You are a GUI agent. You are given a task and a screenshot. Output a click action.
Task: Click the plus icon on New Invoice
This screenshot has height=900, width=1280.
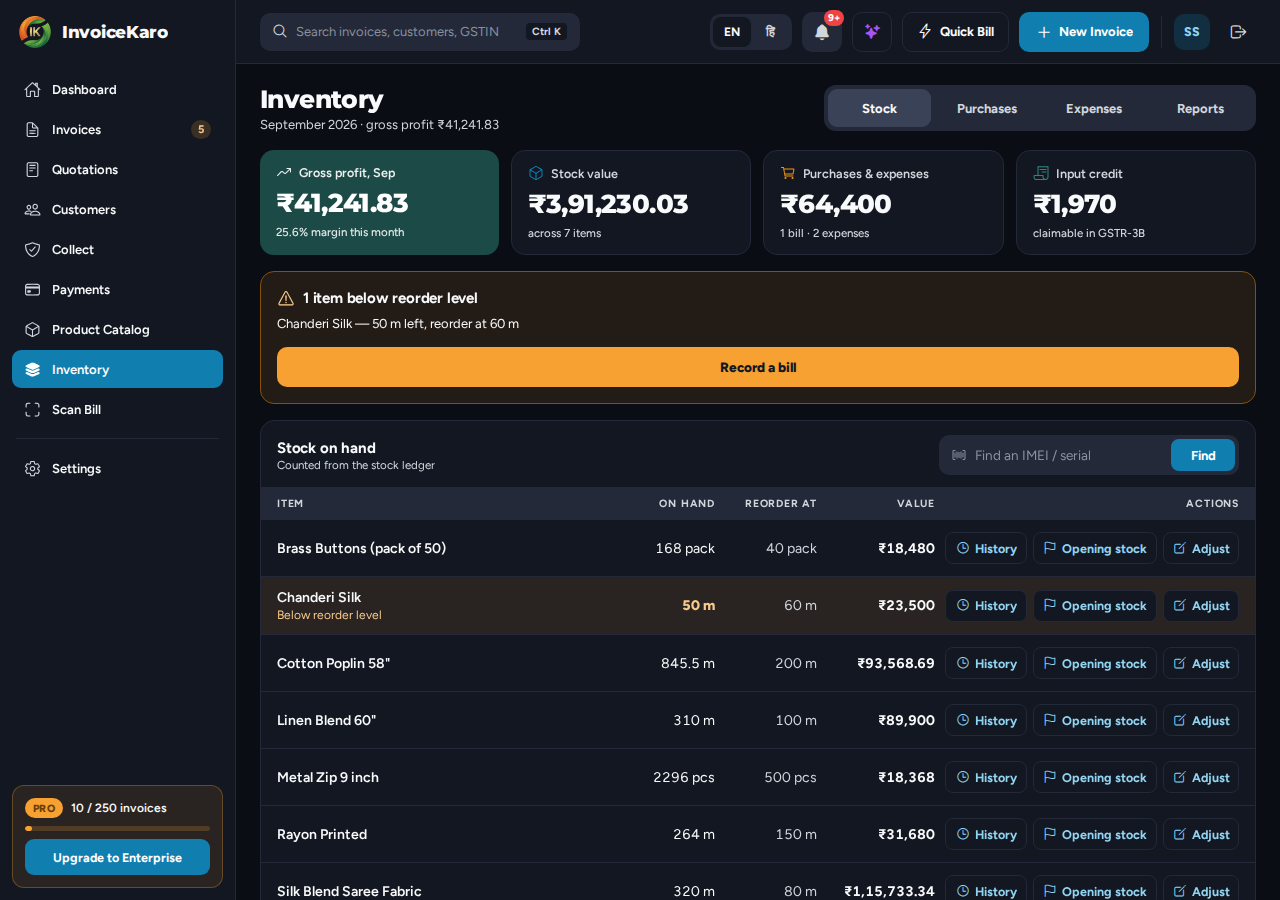(x=1044, y=32)
